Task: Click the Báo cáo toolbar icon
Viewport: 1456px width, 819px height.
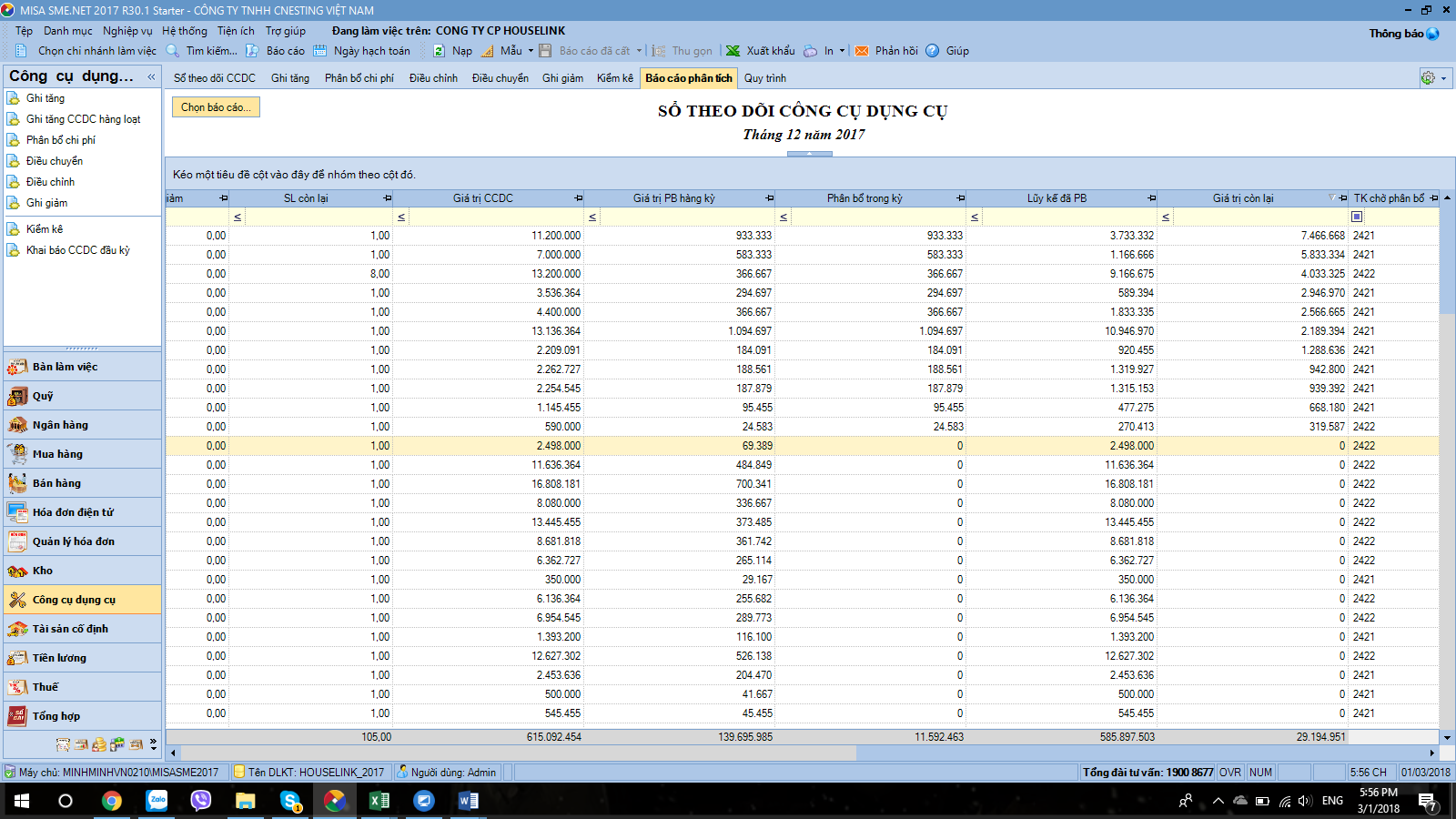Action: tap(252, 51)
